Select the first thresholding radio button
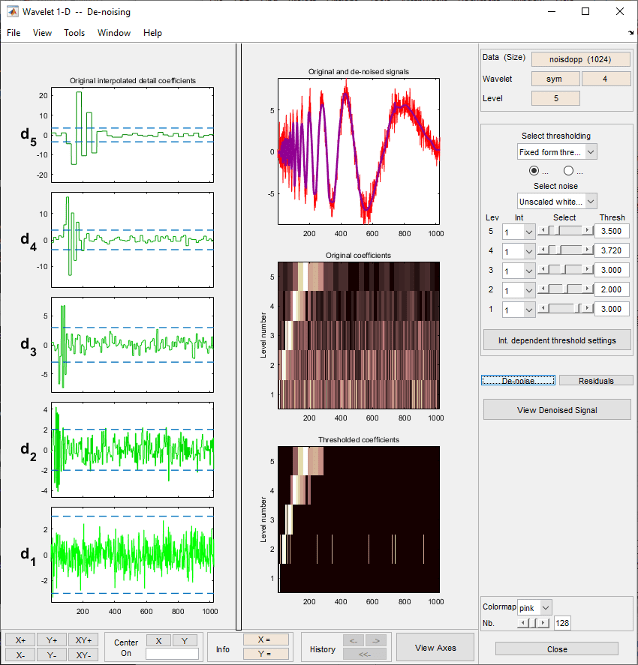 (534, 171)
